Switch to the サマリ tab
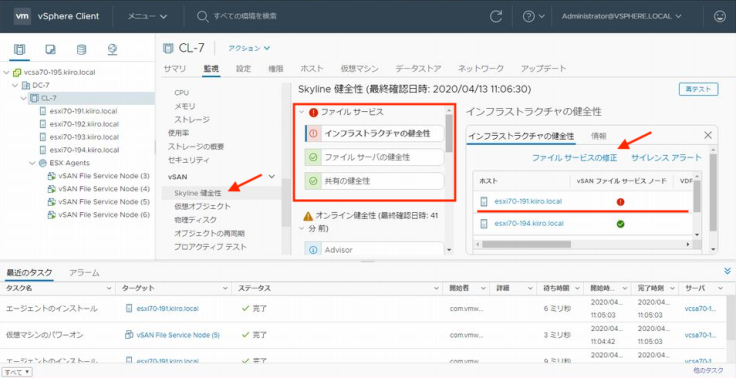Viewport: 736px width, 378px height. 175,69
